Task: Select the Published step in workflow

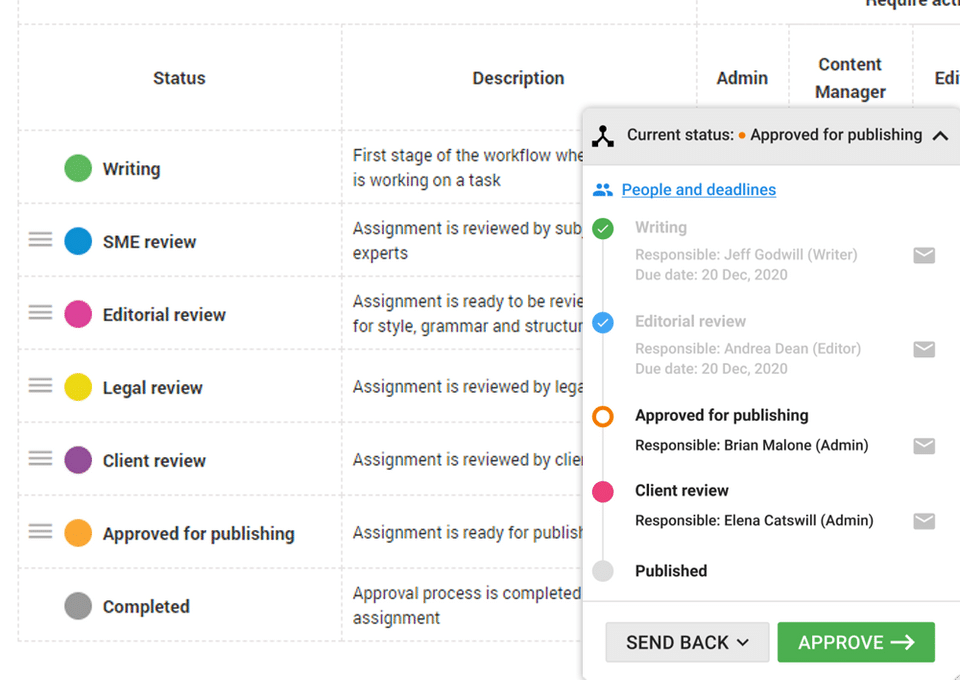Action: click(670, 571)
